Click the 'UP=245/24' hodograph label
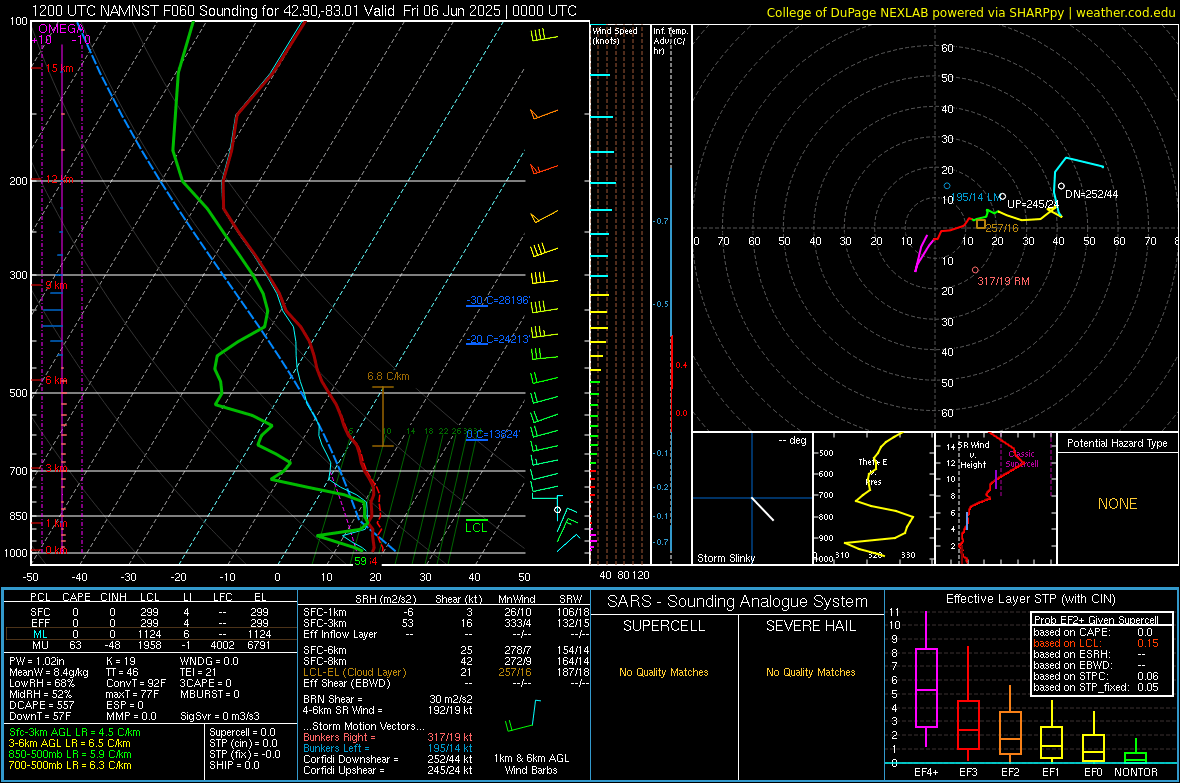1180x783 pixels. (1032, 204)
